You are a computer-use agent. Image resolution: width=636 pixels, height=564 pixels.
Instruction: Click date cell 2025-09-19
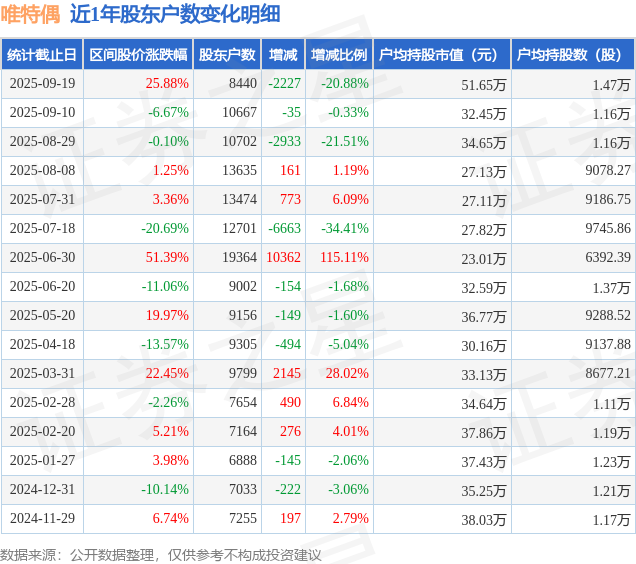(43, 83)
